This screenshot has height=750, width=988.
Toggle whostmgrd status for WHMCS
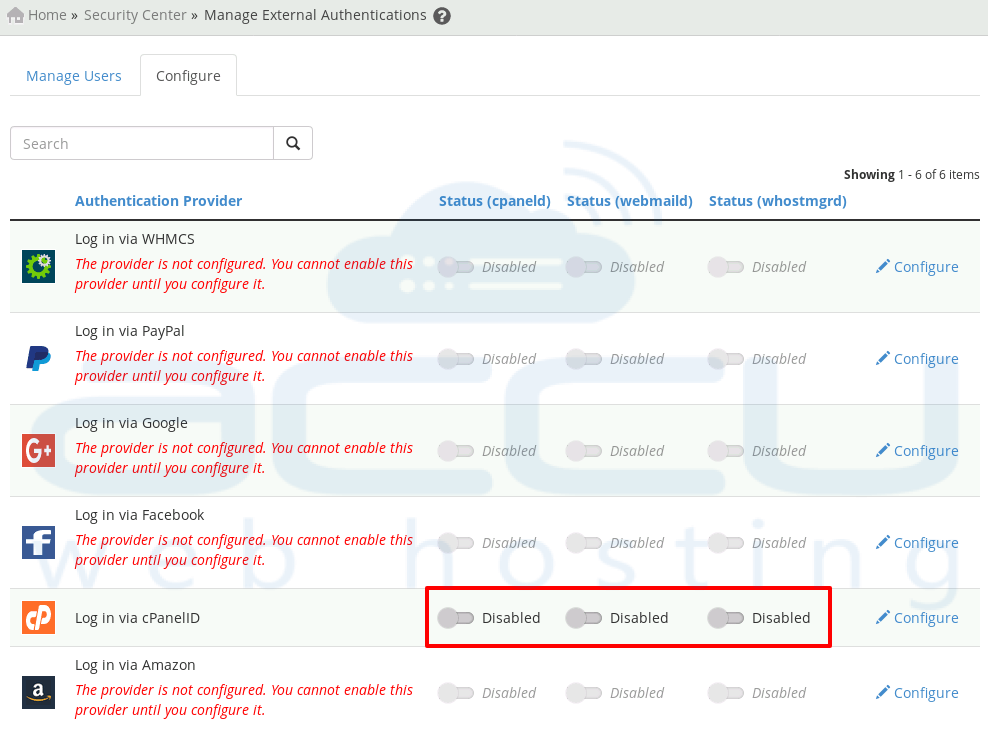[726, 267]
